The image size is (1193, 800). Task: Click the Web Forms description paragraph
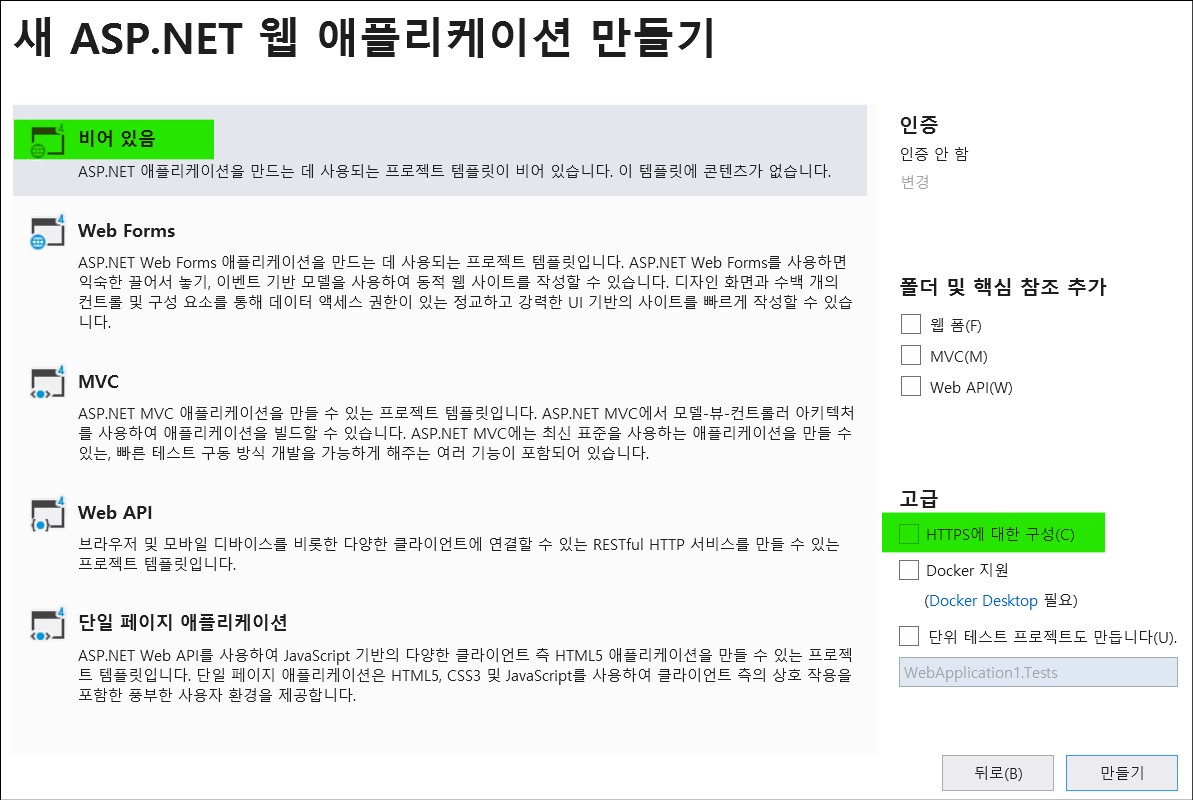(x=465, y=292)
